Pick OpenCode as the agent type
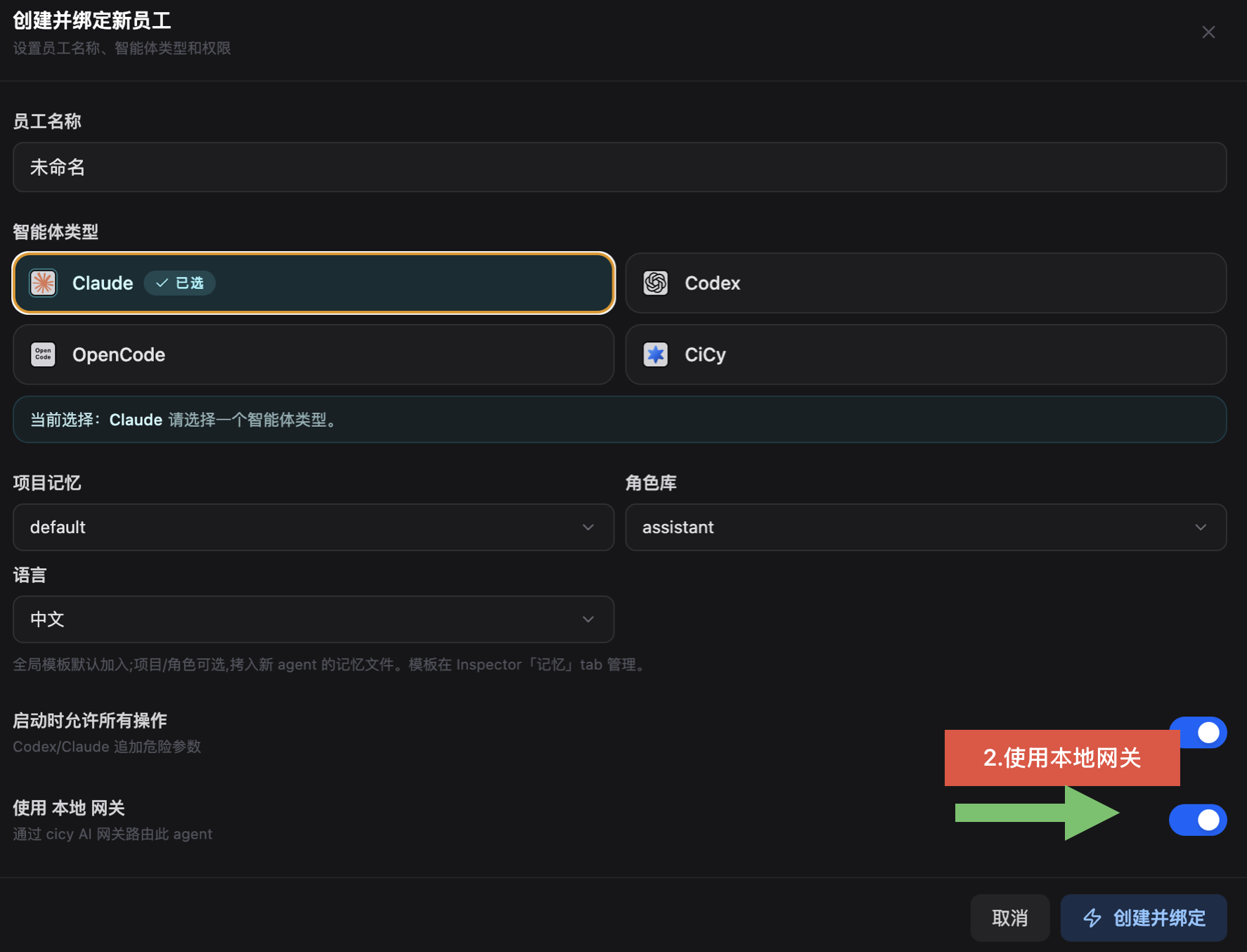This screenshot has height=952, width=1247. (x=314, y=354)
